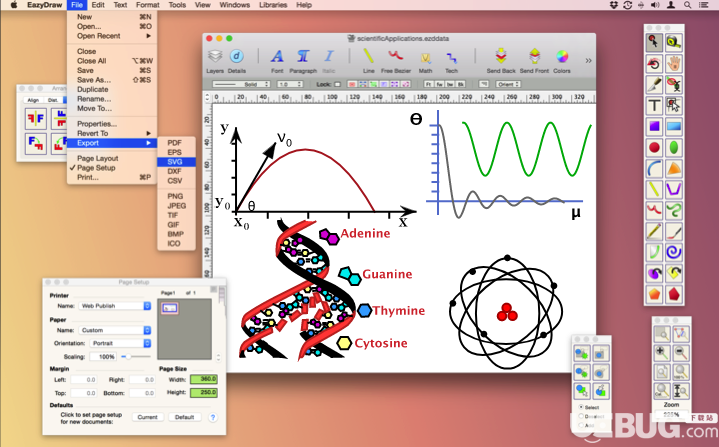
Task: Choose the red circle shape tool
Action: [x=654, y=148]
